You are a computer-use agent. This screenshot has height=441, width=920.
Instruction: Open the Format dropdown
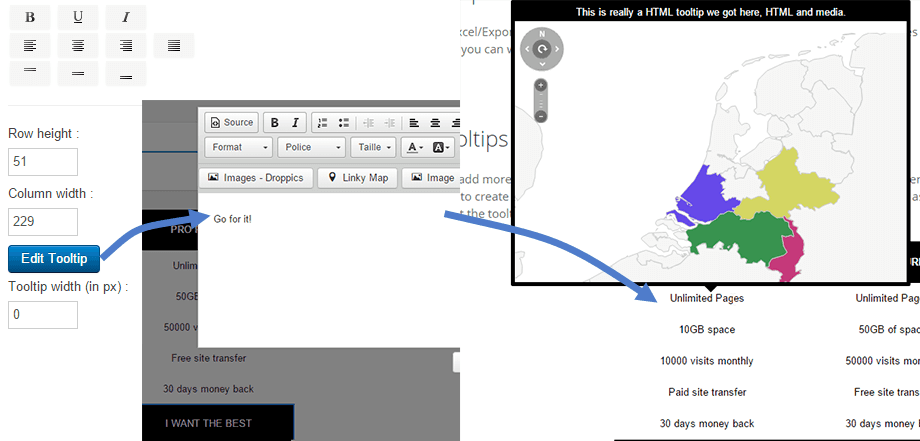(x=239, y=148)
